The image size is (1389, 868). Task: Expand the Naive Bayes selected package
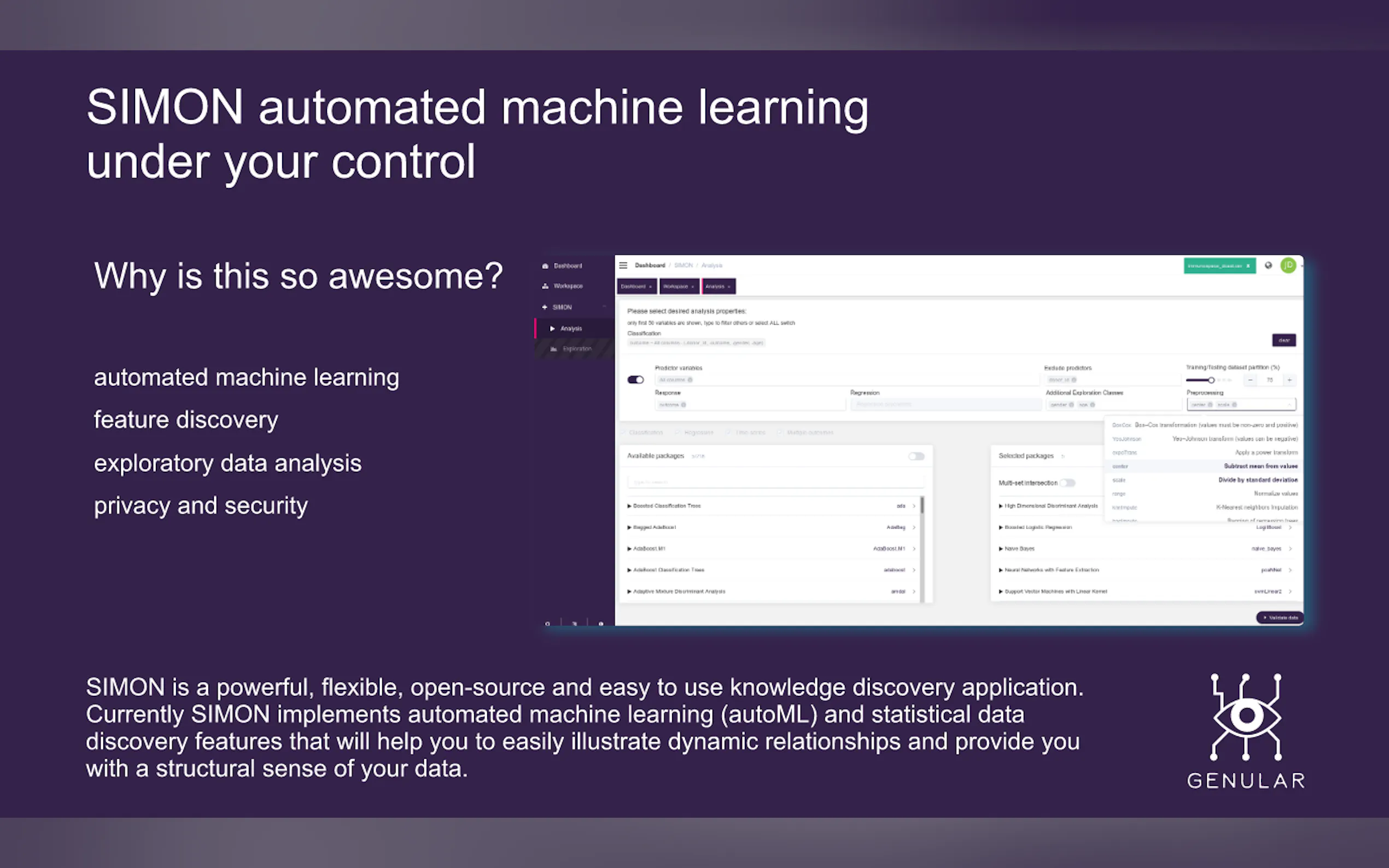pyautogui.click(x=1001, y=549)
